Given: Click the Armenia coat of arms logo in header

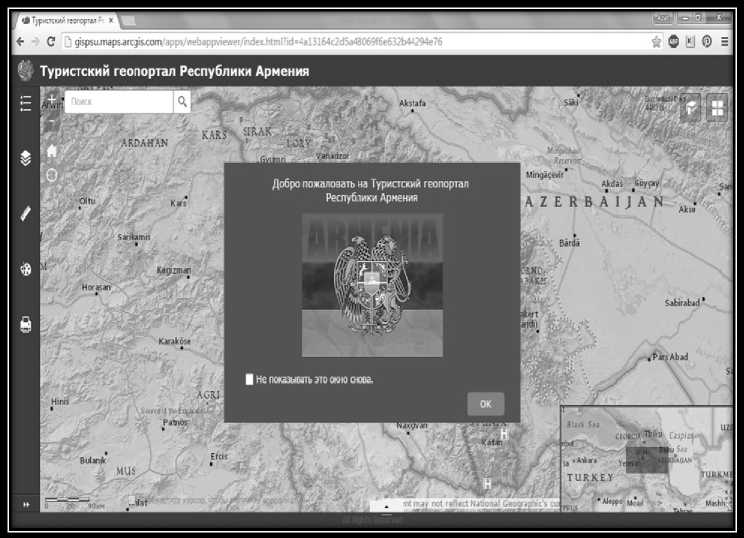Looking at the screenshot, I should [x=26, y=71].
